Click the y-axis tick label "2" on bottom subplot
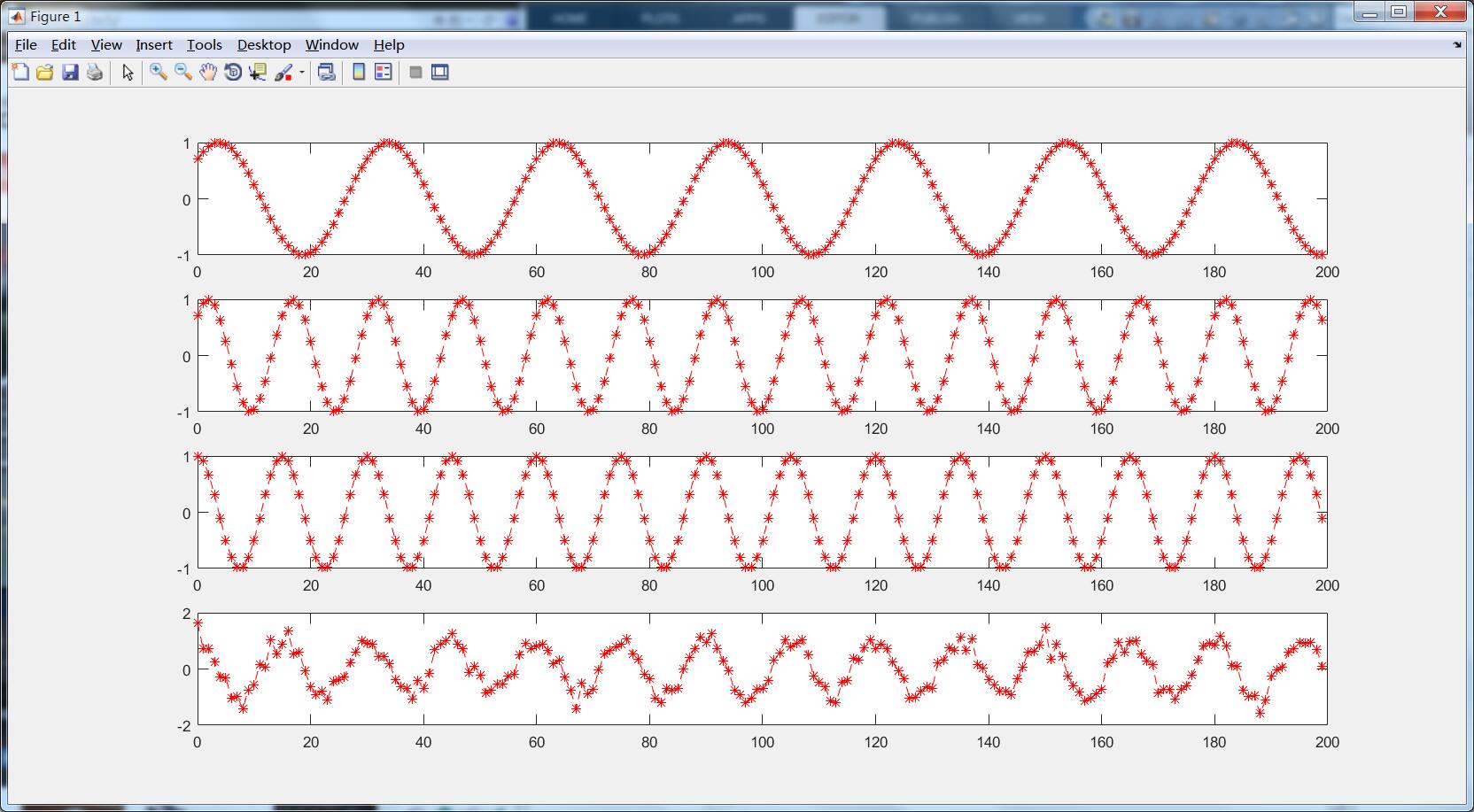The width and height of the screenshot is (1474, 812). [x=186, y=614]
